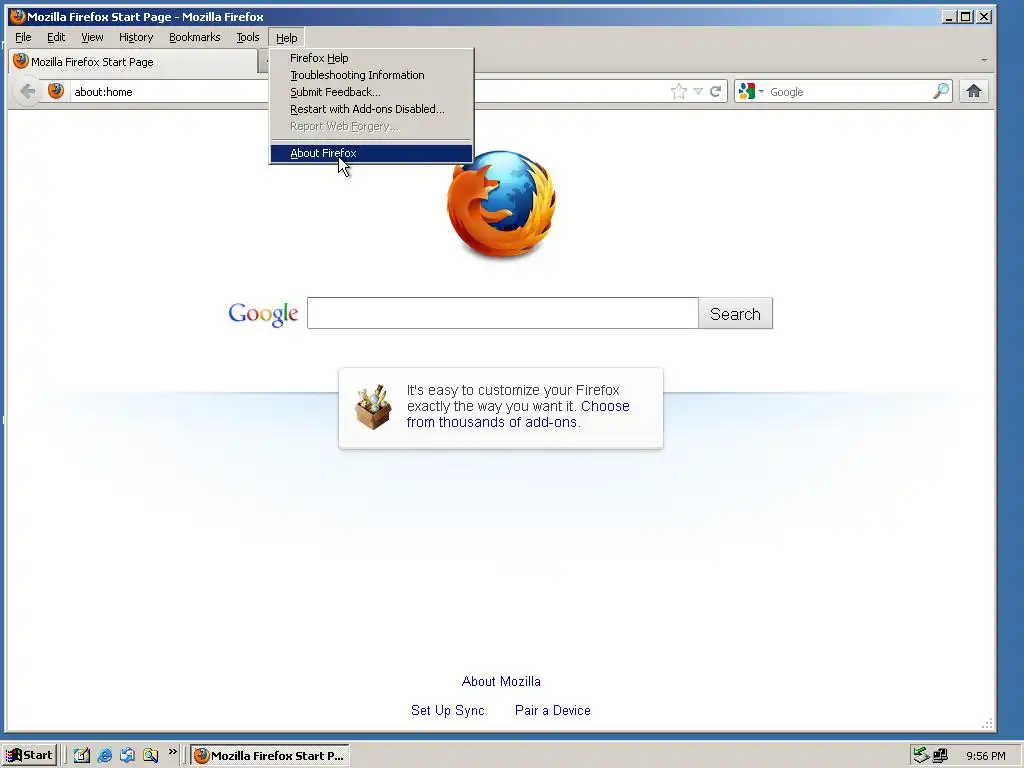Expand the quick launch overflow chevron
This screenshot has height=768, width=1024.
click(172, 752)
